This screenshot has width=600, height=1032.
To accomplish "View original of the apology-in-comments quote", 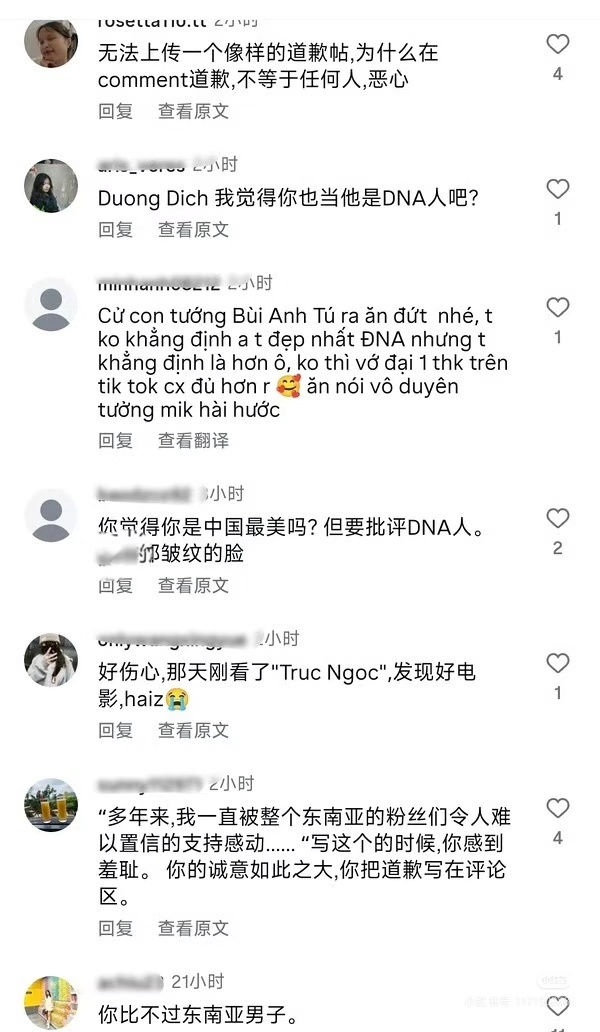I will coord(193,928).
